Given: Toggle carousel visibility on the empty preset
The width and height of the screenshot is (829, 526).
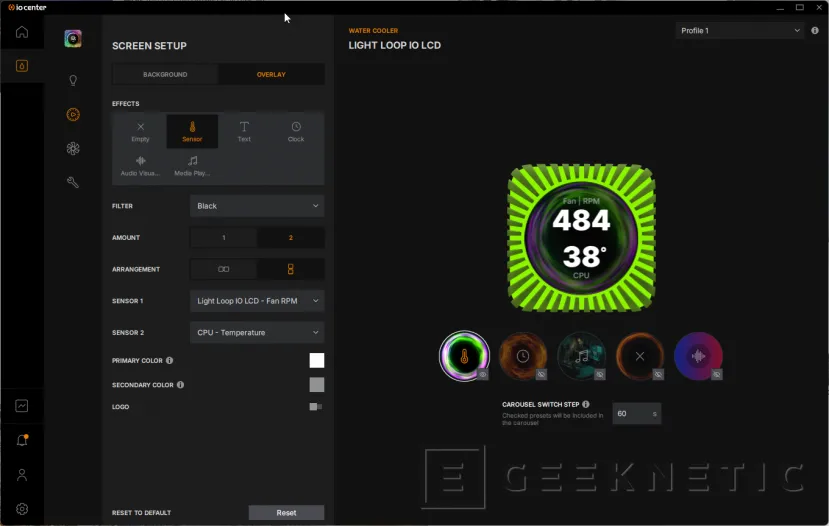Looking at the screenshot, I should [658, 374].
